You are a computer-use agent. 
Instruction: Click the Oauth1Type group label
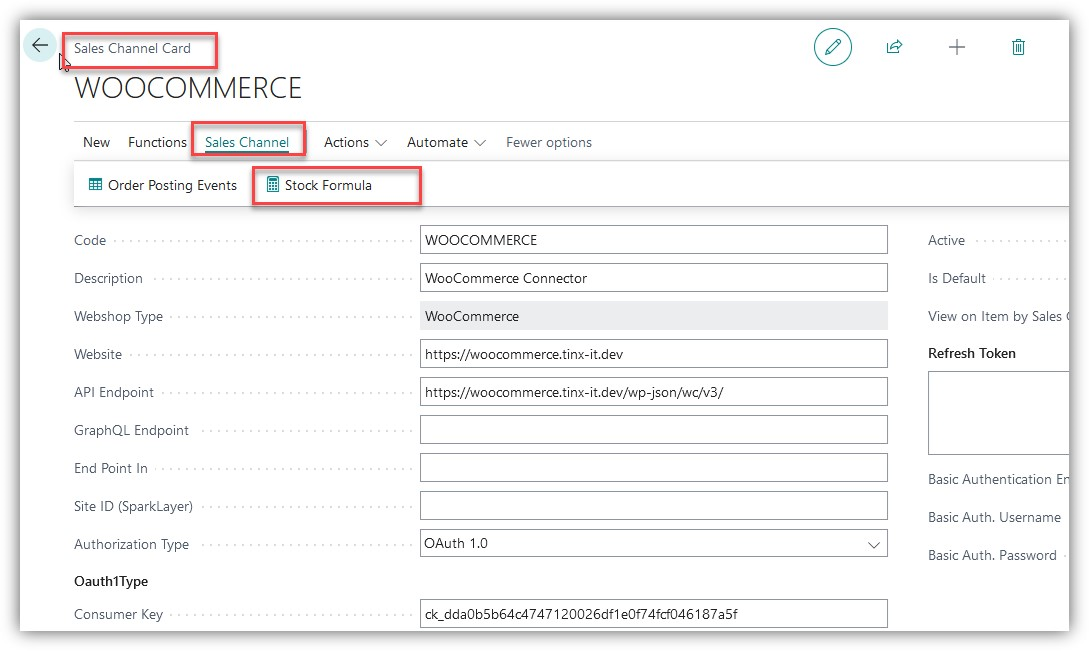coord(111,582)
